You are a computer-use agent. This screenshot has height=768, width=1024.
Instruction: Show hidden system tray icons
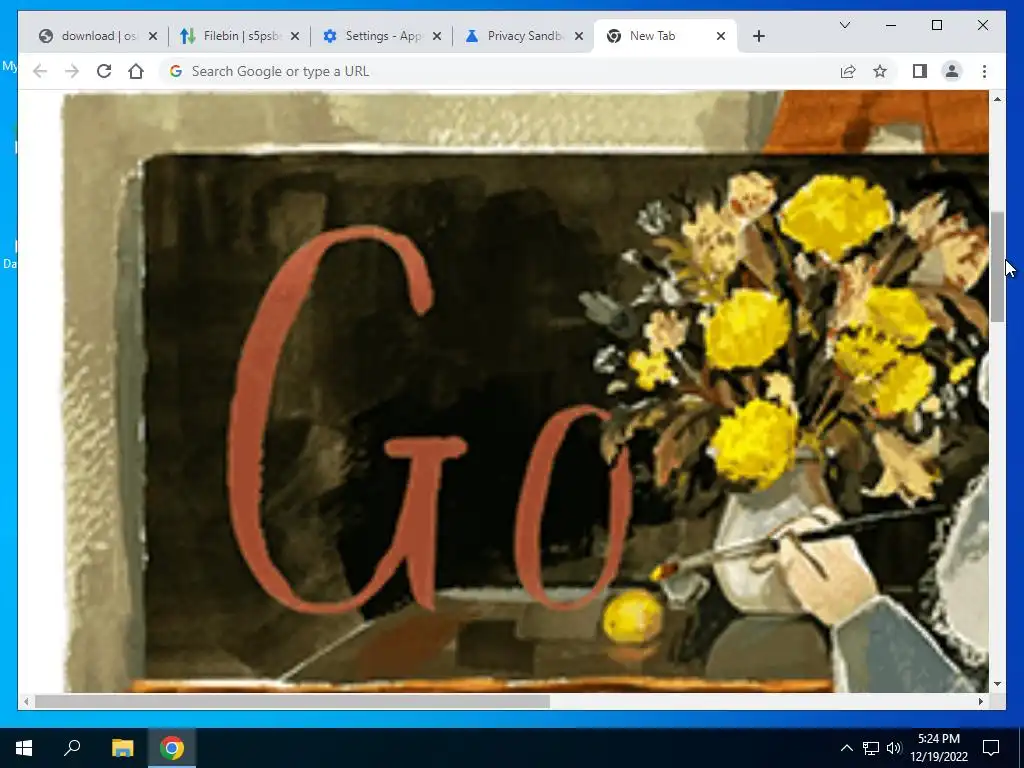[846, 748]
